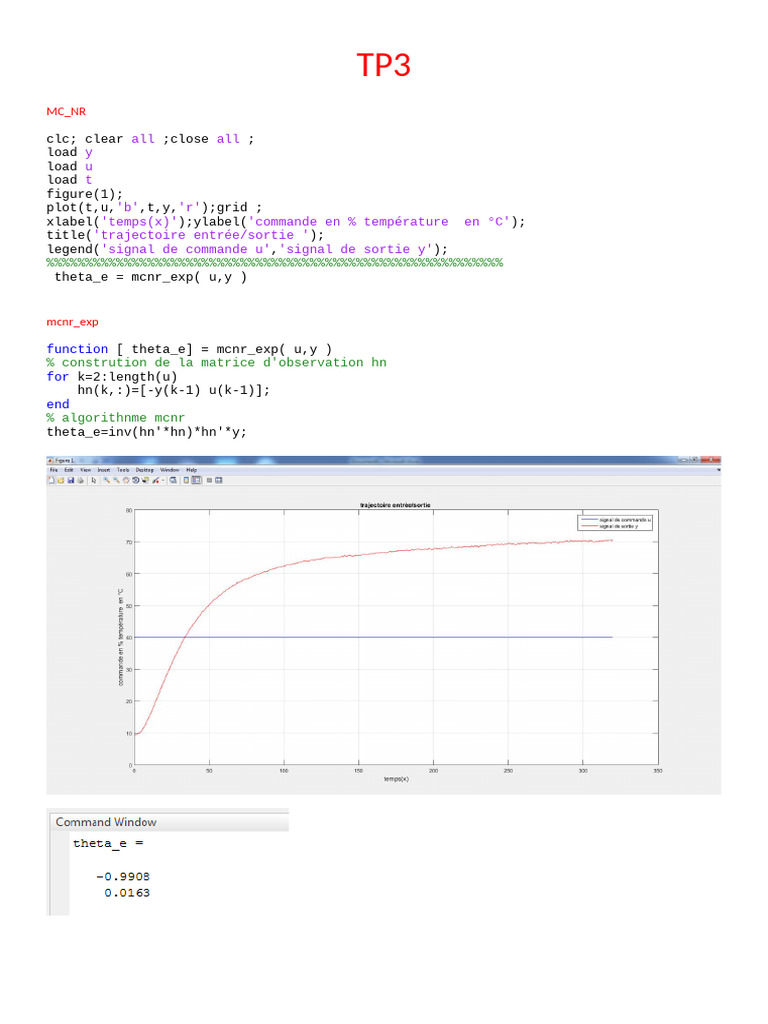Select the Rotate 3D tool

coord(136,480)
